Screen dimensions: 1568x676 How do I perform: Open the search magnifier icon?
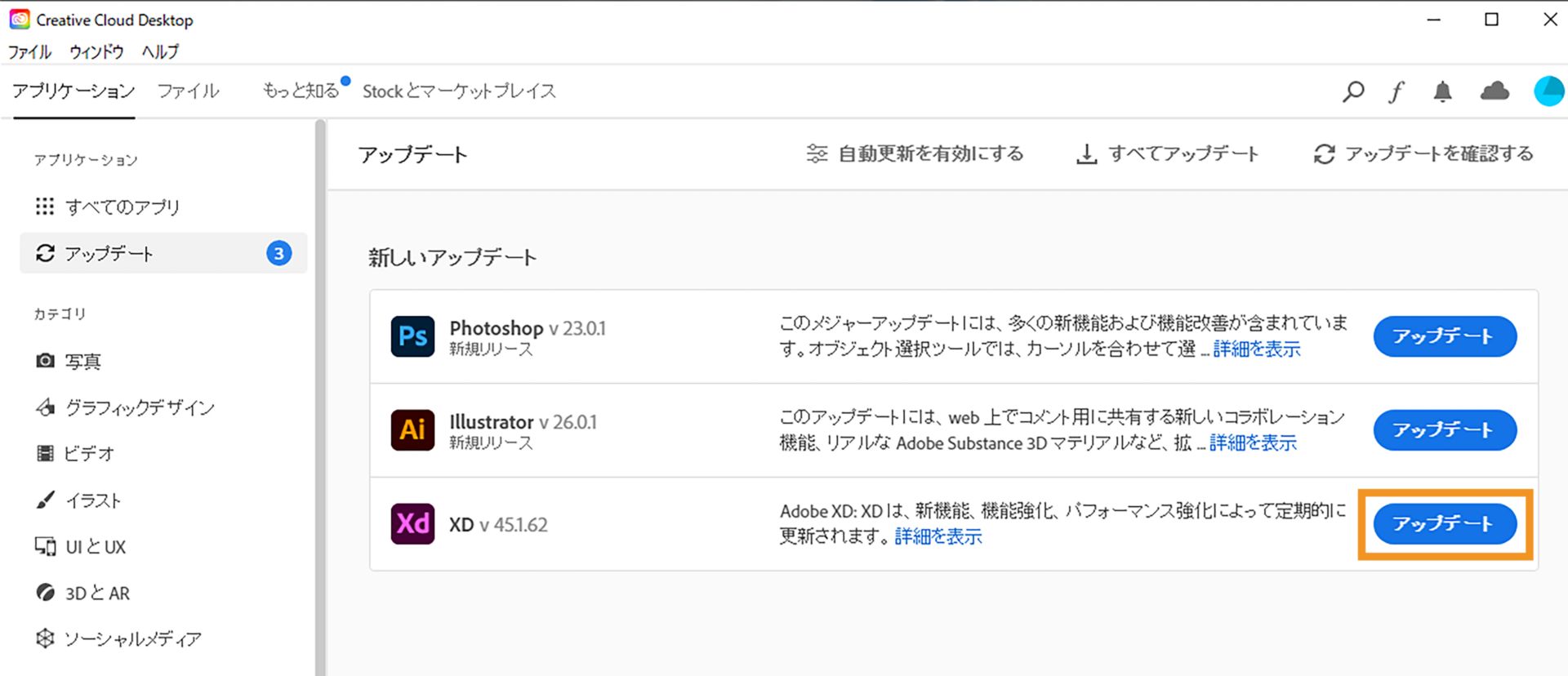coord(1352,91)
